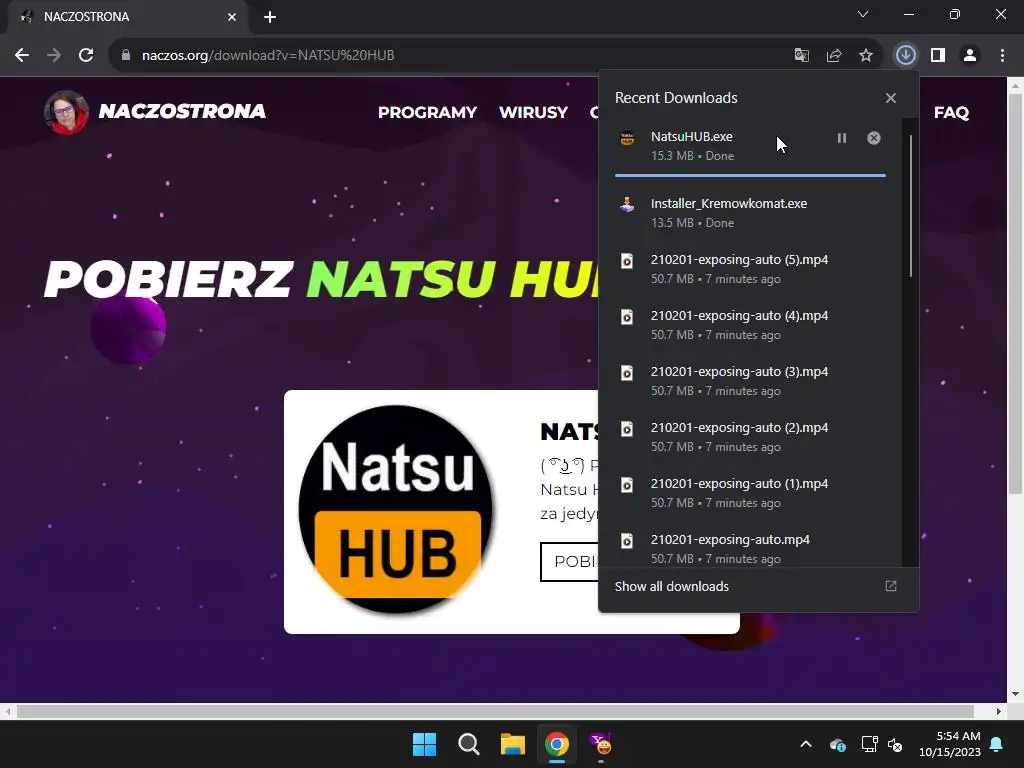
Task: Open the network tray icon
Action: [869, 744]
